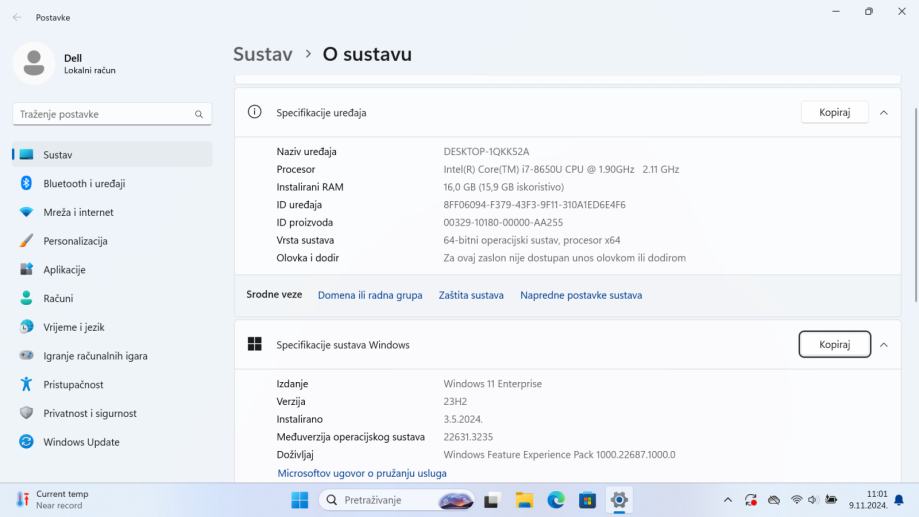
Task: Click the Dell user avatar
Action: 34,63
